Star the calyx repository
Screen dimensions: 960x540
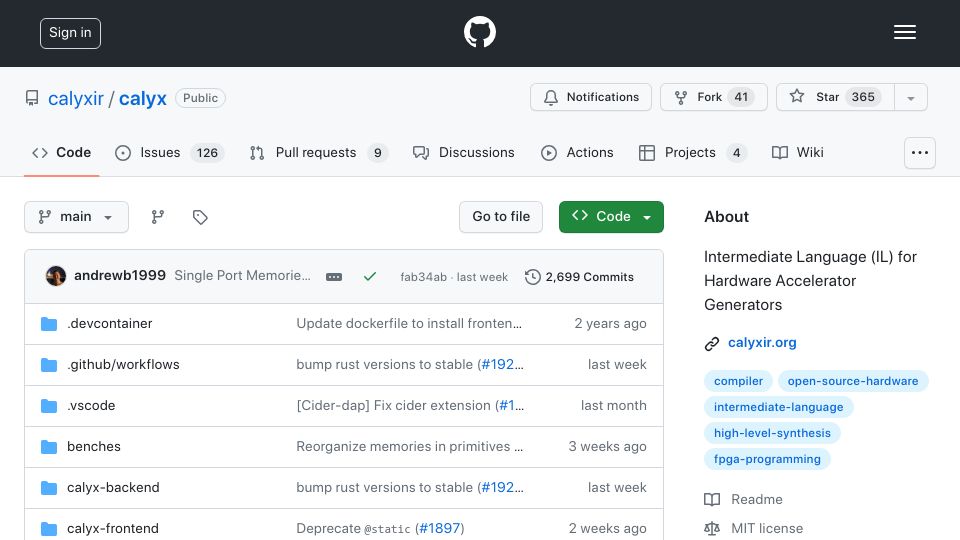[835, 97]
